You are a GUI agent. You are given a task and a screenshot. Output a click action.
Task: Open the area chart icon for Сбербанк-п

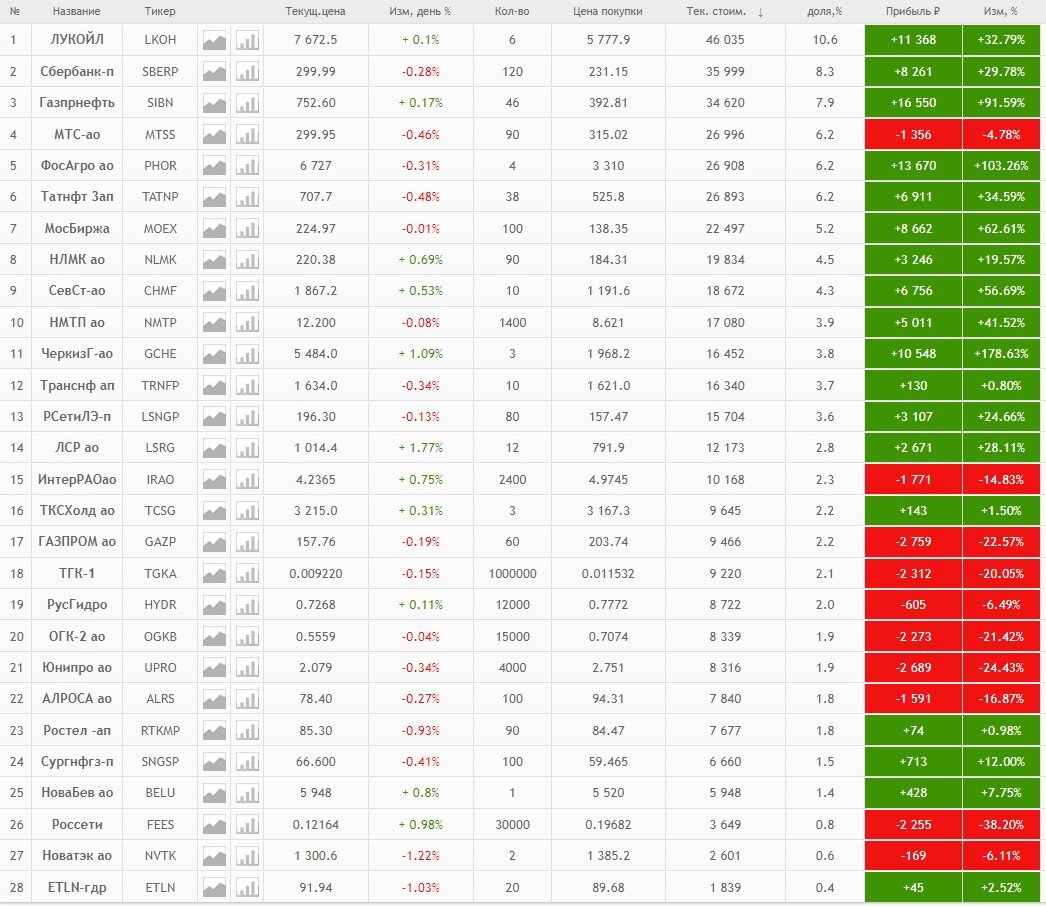[x=214, y=71]
